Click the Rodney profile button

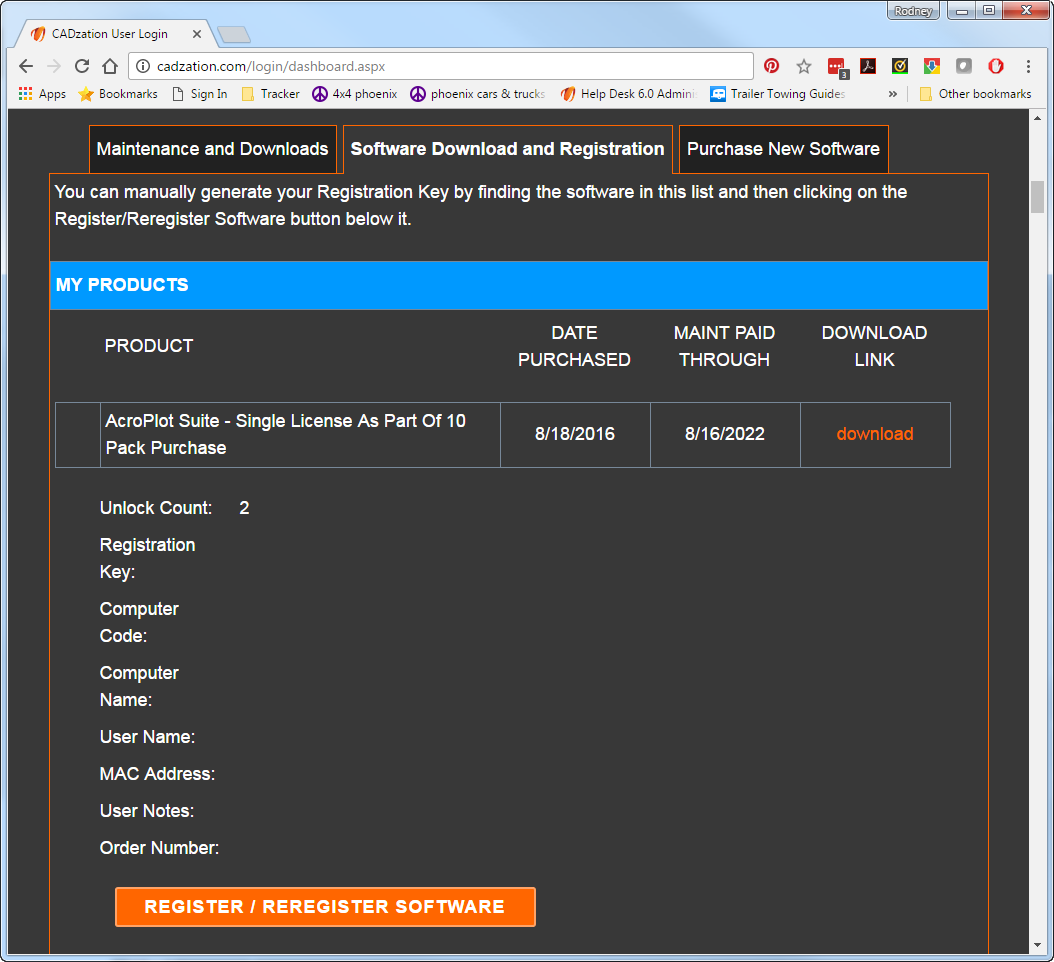coord(913,11)
